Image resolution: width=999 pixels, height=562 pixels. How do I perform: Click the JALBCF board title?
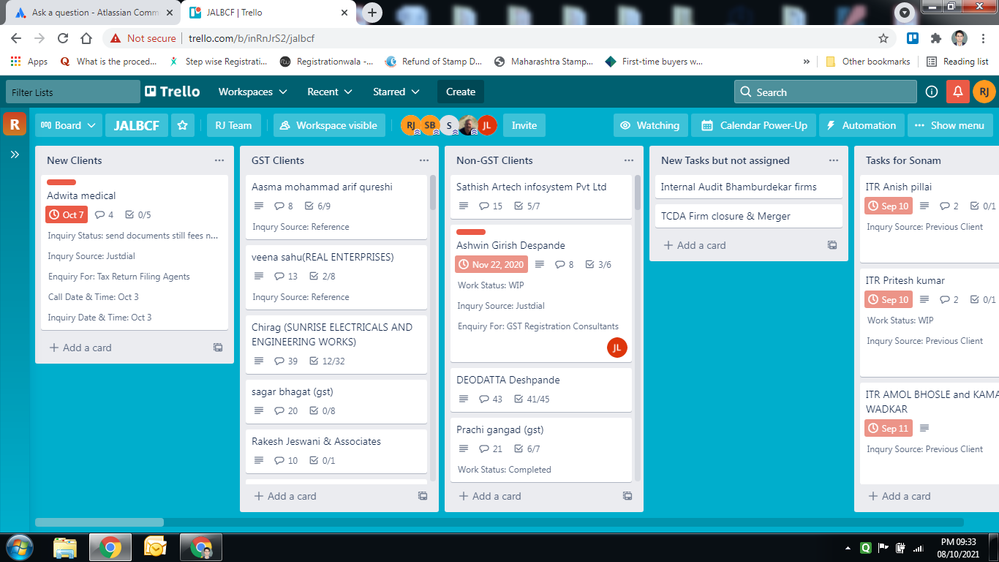click(x=136, y=126)
